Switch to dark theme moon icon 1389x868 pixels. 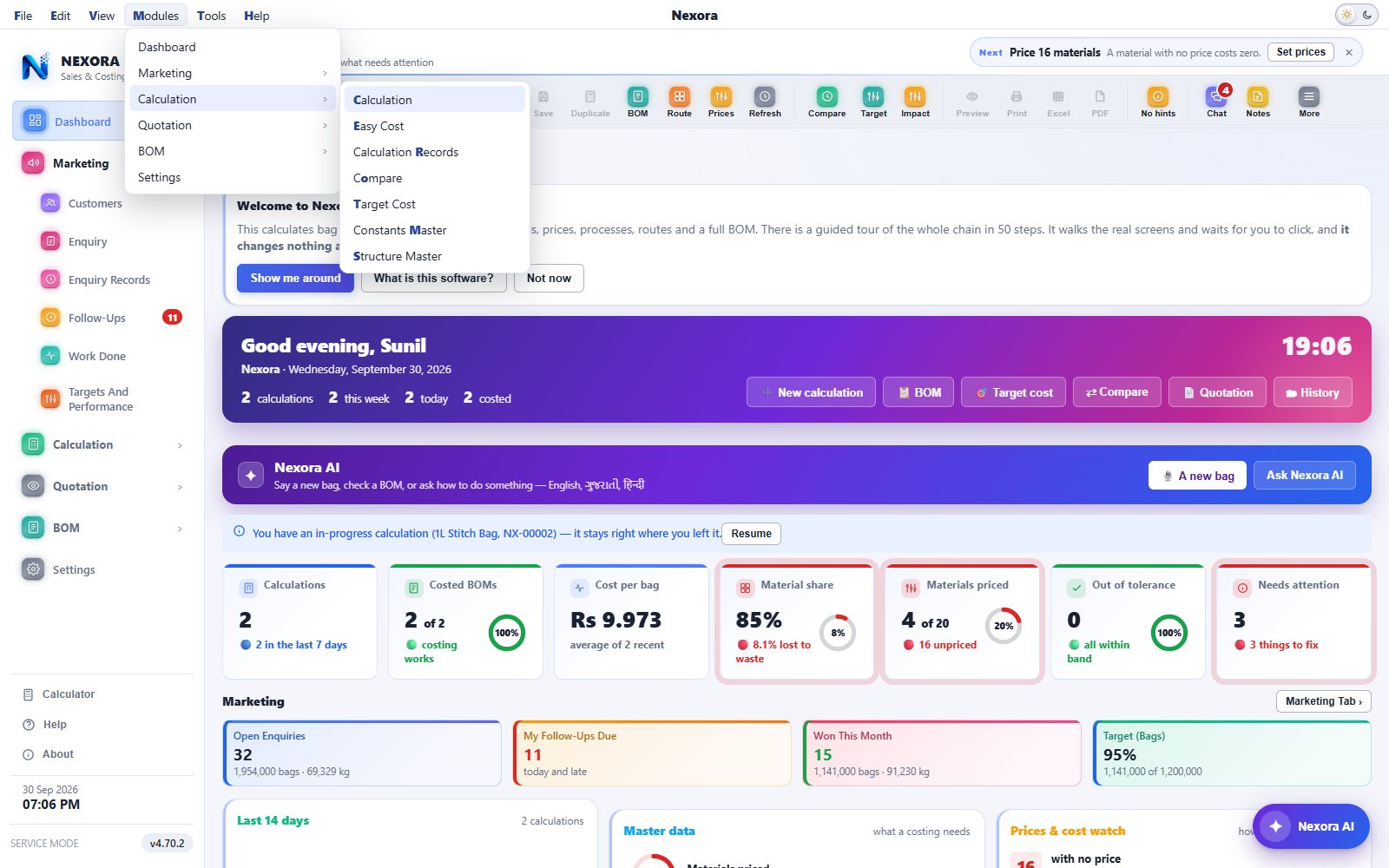pos(1367,15)
